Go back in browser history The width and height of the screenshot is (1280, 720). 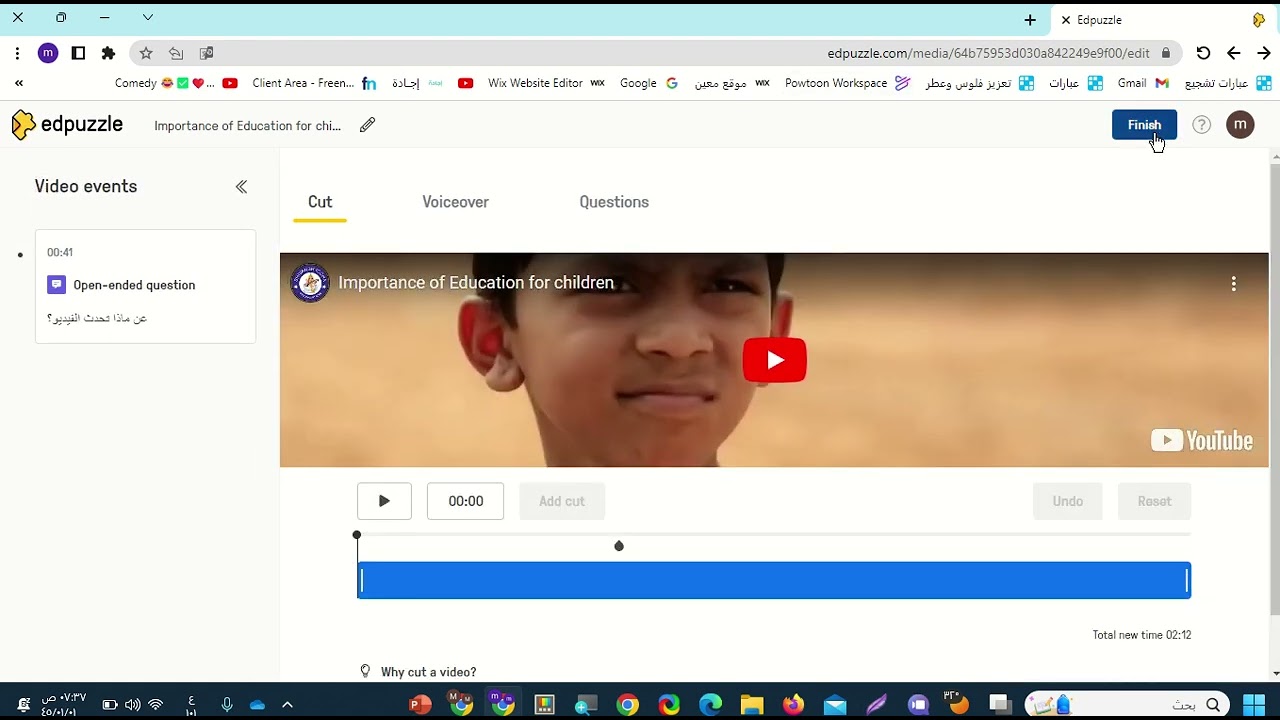(1234, 53)
